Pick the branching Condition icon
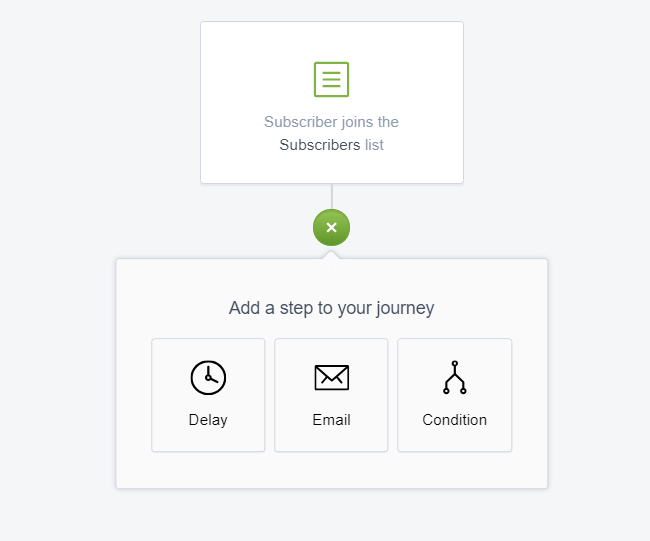 click(455, 377)
